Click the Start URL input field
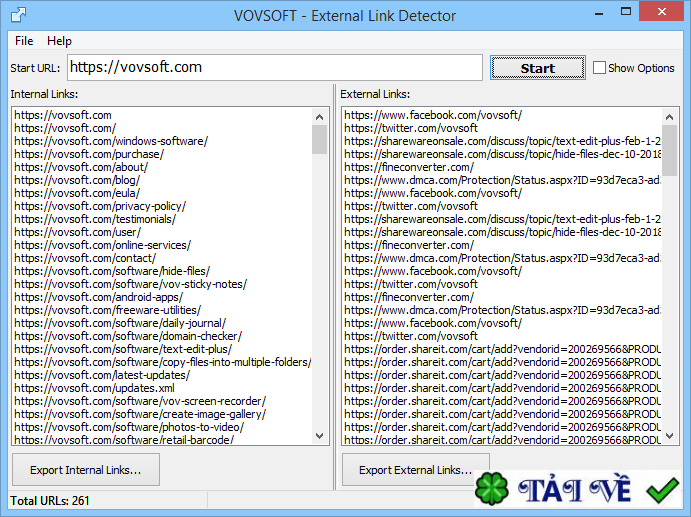The image size is (691, 517). (275, 67)
